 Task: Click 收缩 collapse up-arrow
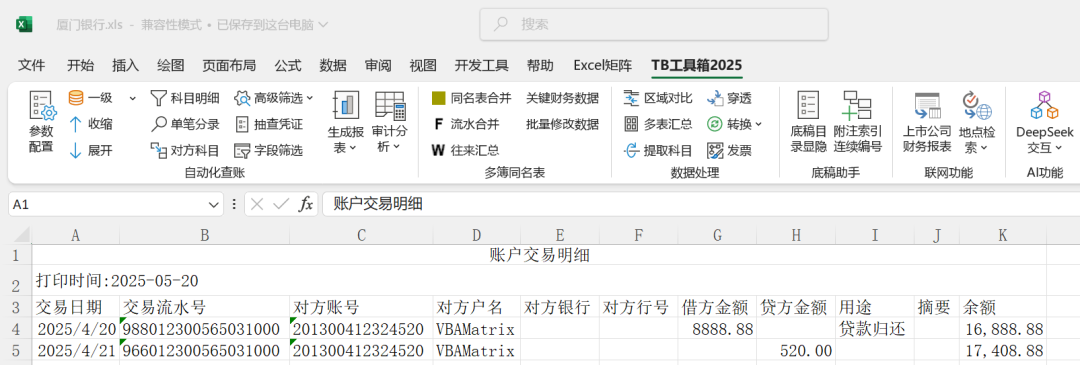(x=76, y=124)
